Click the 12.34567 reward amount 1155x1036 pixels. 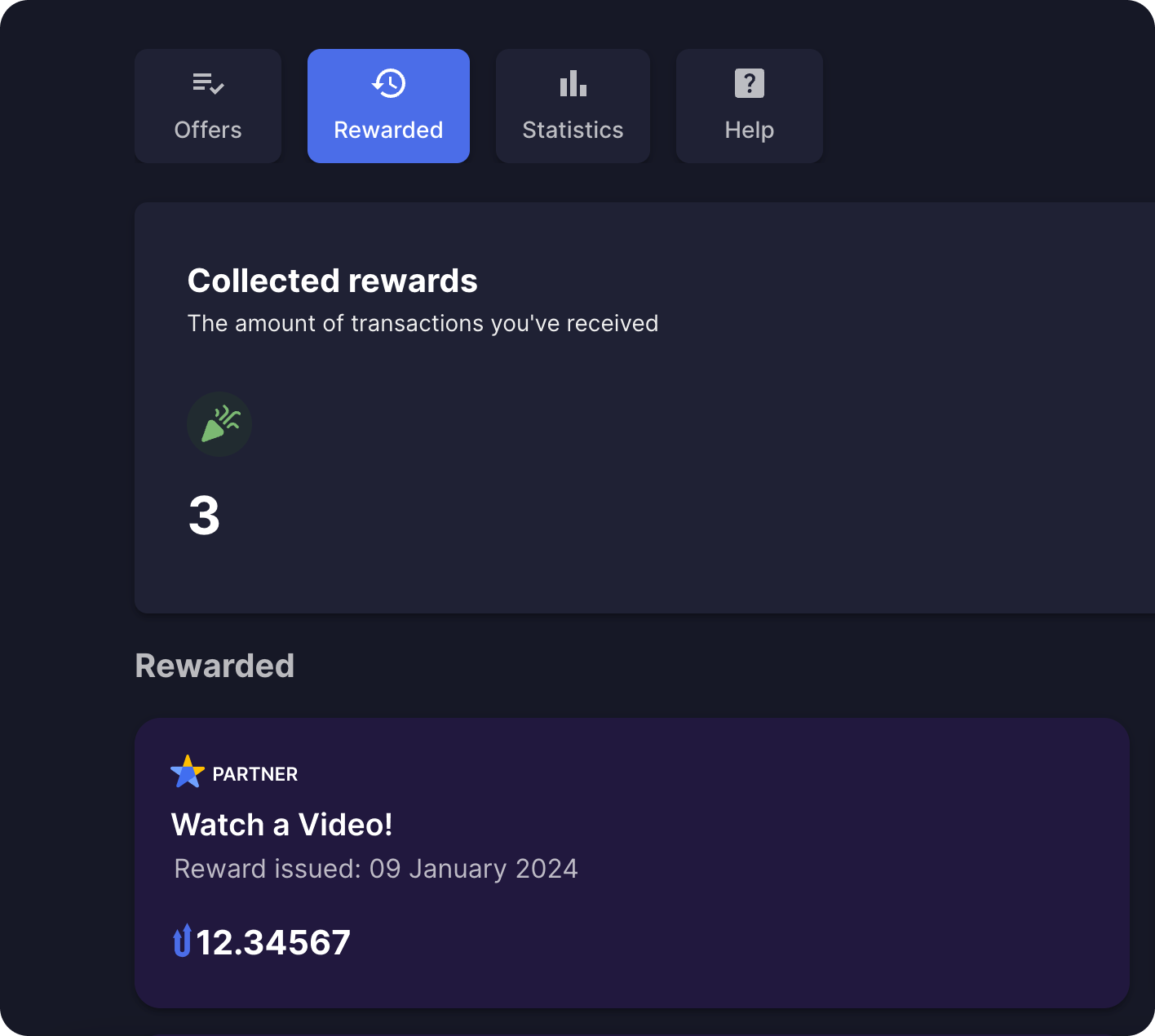273,943
